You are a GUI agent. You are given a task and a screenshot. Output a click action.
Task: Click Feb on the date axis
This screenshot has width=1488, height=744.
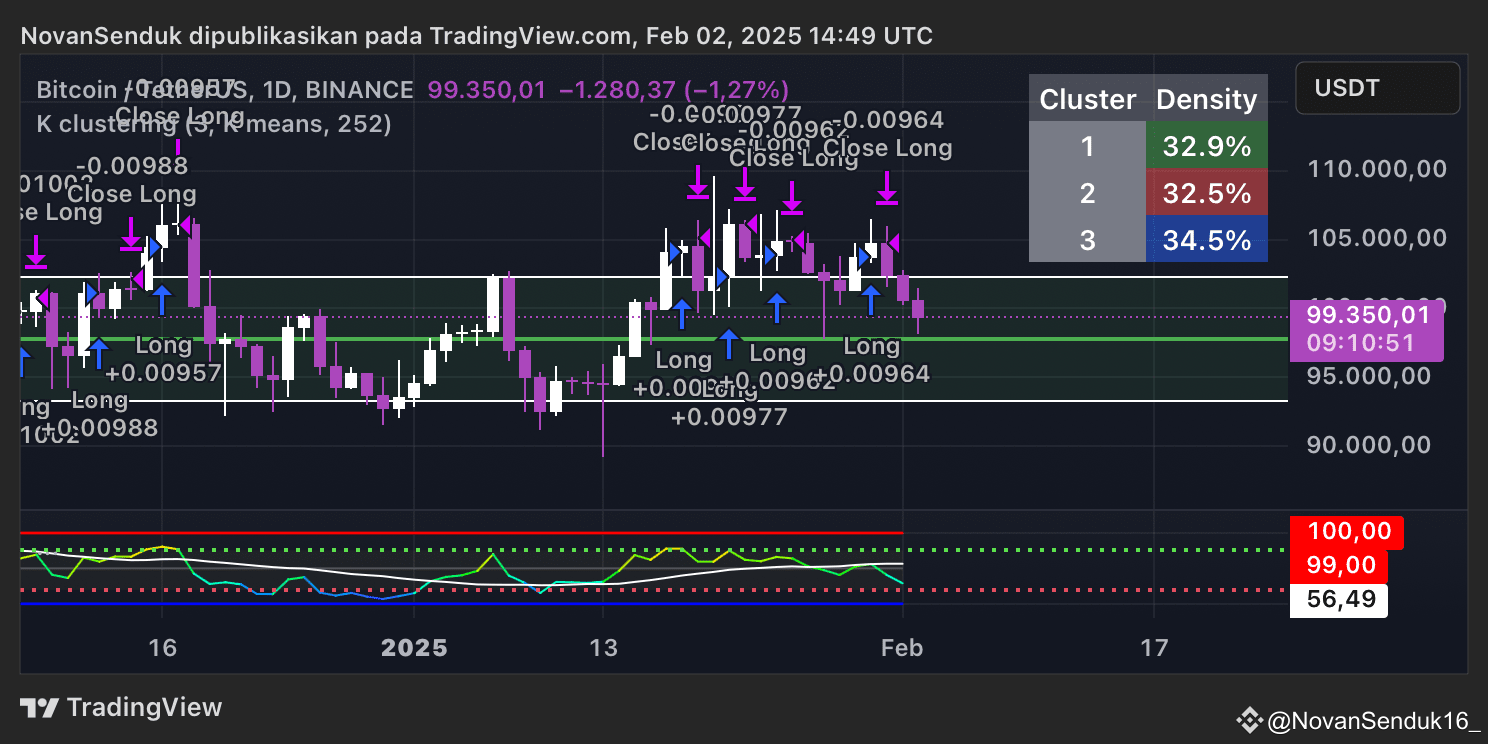tap(902, 647)
